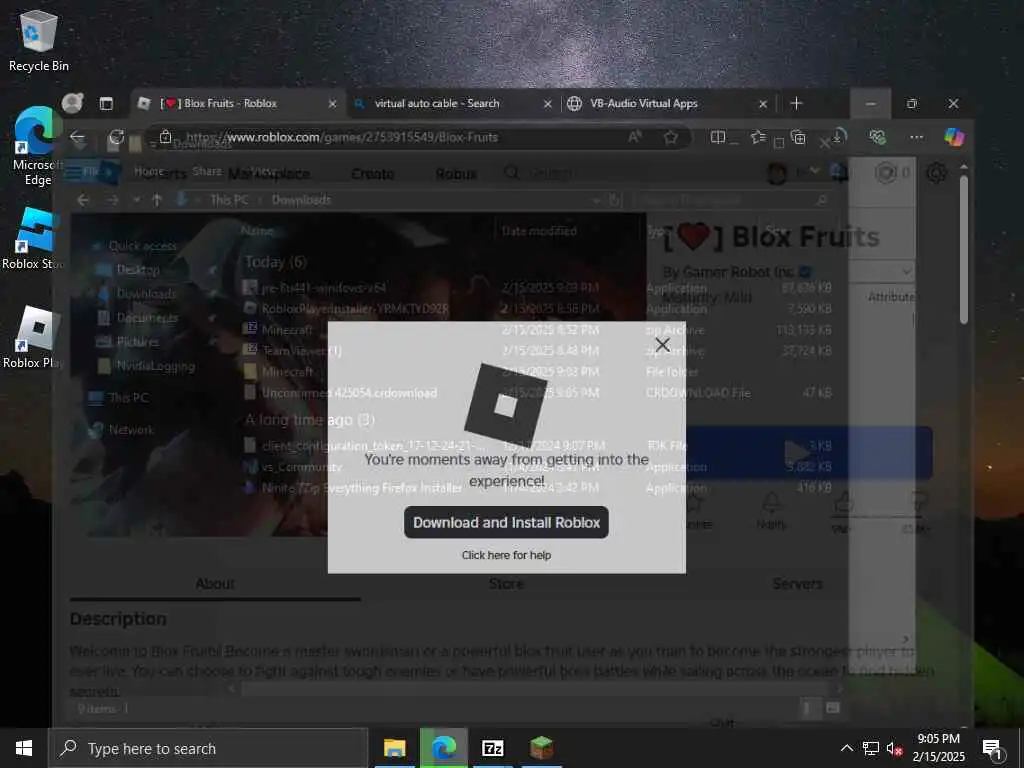1024x768 pixels.
Task: Click the blue Roblox Play button
Action: pyautogui.click(x=796, y=453)
